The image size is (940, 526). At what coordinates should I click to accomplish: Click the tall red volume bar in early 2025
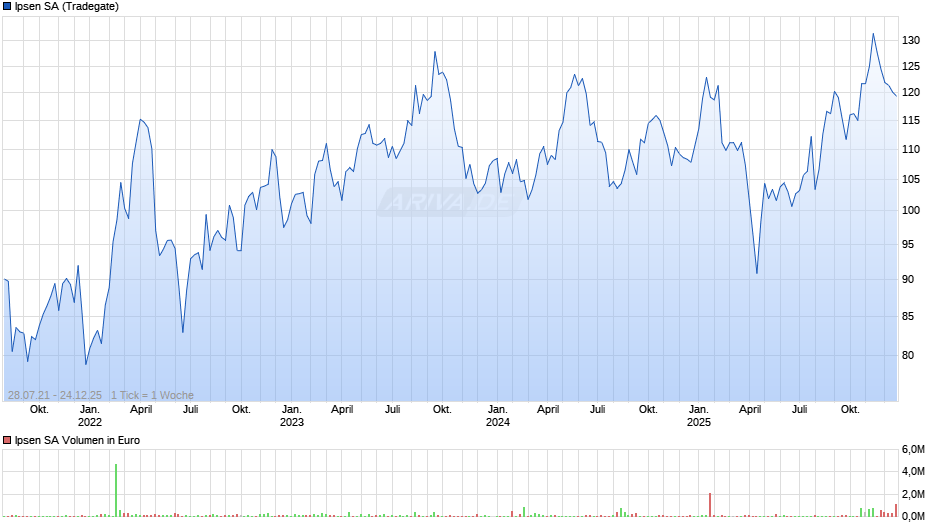pos(710,504)
